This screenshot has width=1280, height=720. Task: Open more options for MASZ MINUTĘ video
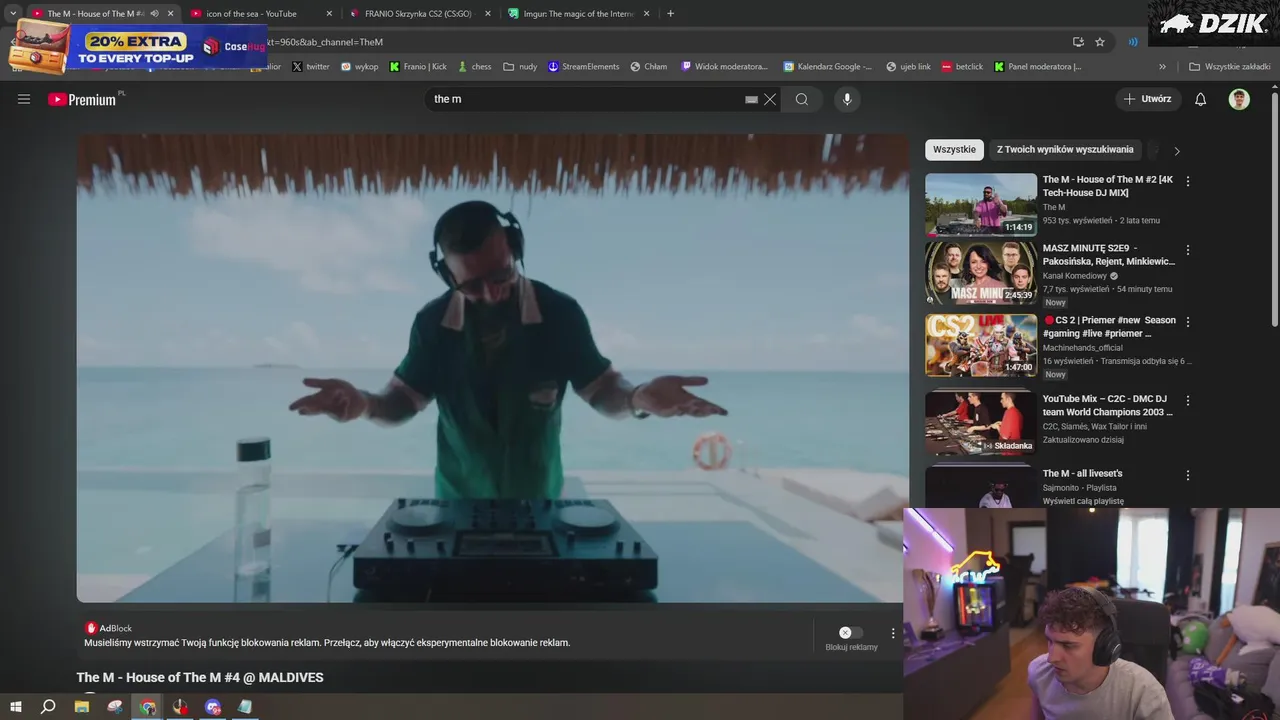click(x=1188, y=249)
